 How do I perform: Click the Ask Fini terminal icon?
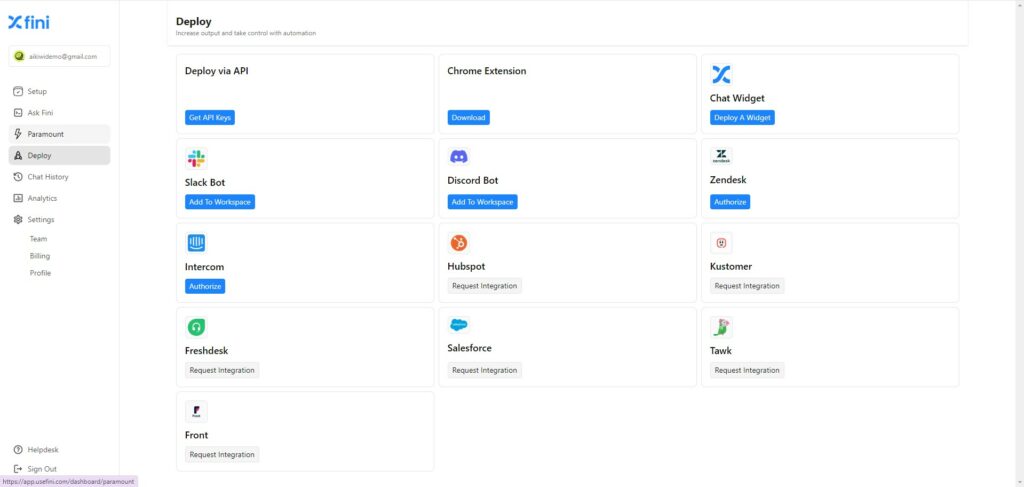[x=18, y=113]
